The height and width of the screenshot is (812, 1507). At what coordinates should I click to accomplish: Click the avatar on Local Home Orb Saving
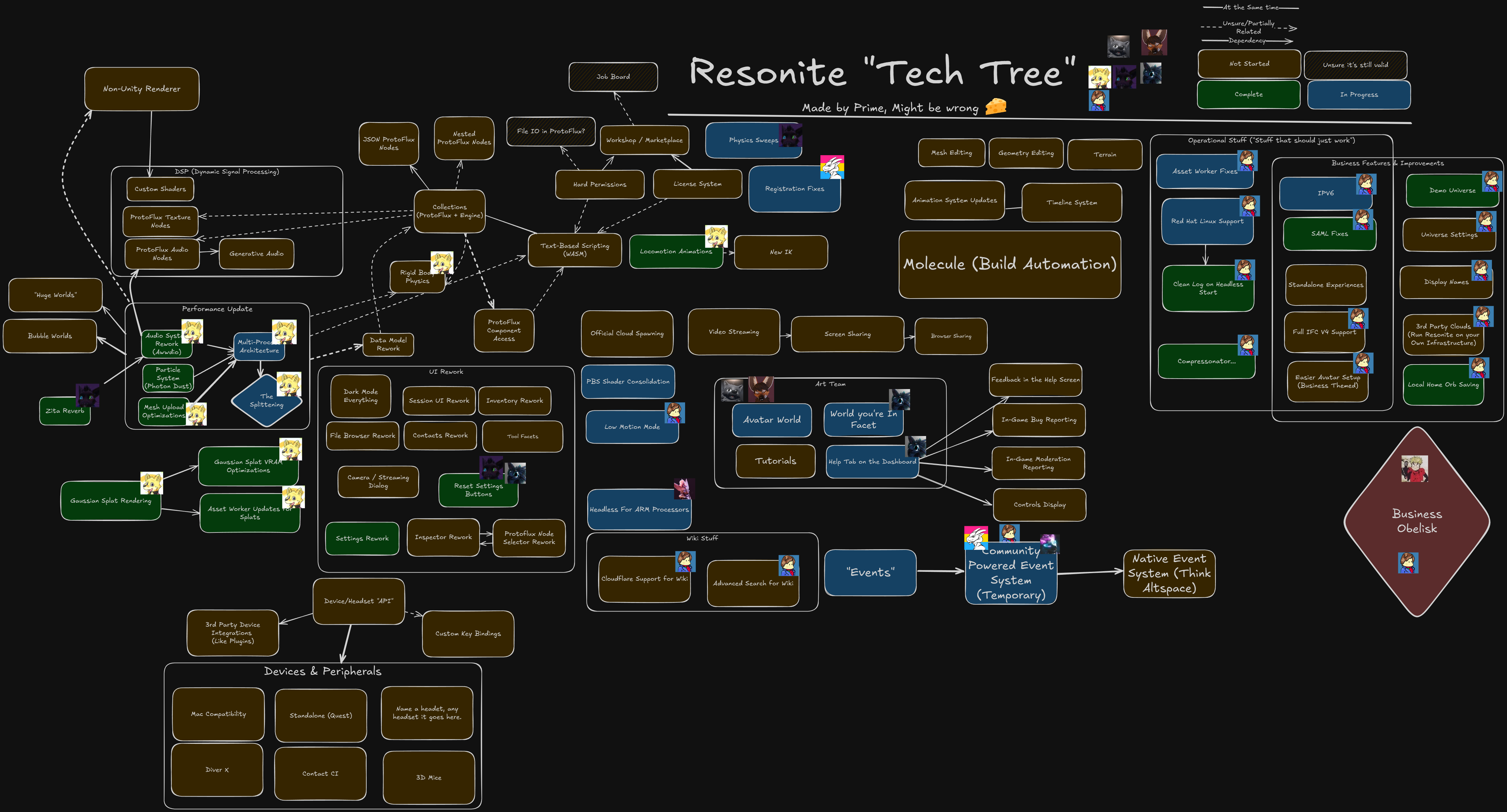pos(1479,368)
